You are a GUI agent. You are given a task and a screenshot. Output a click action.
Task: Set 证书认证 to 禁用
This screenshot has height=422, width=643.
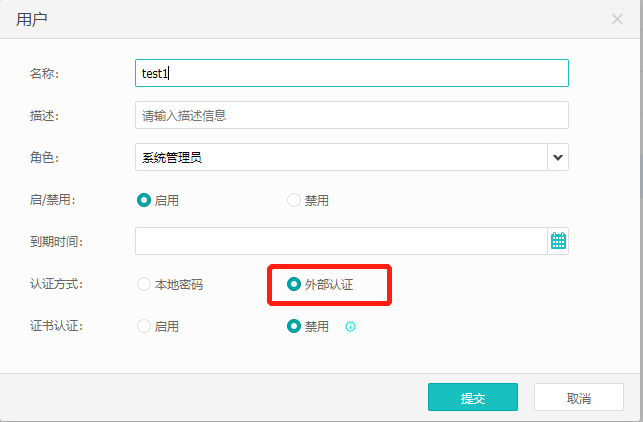[x=294, y=326]
